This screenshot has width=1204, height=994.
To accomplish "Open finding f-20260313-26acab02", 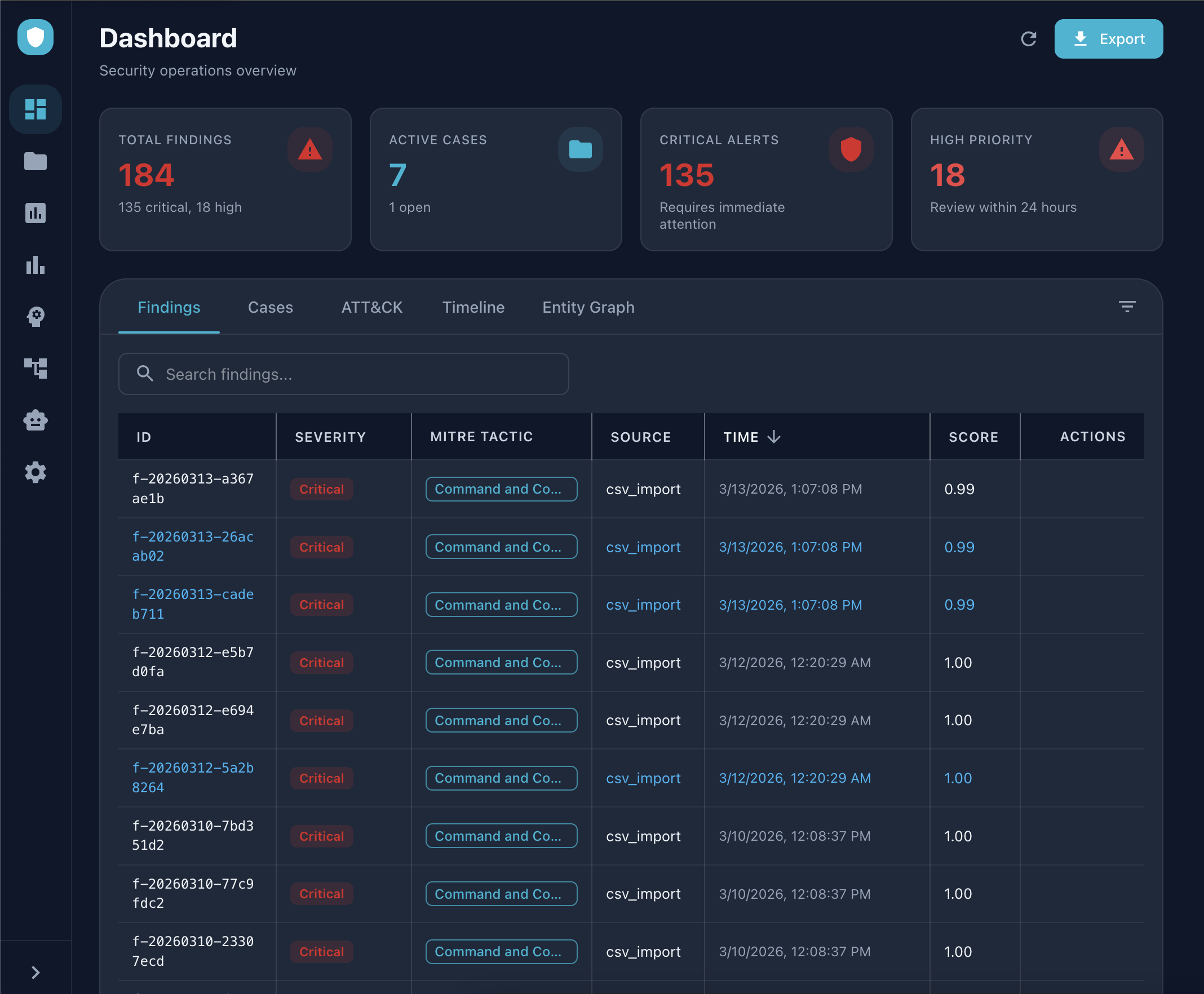I will click(x=193, y=545).
